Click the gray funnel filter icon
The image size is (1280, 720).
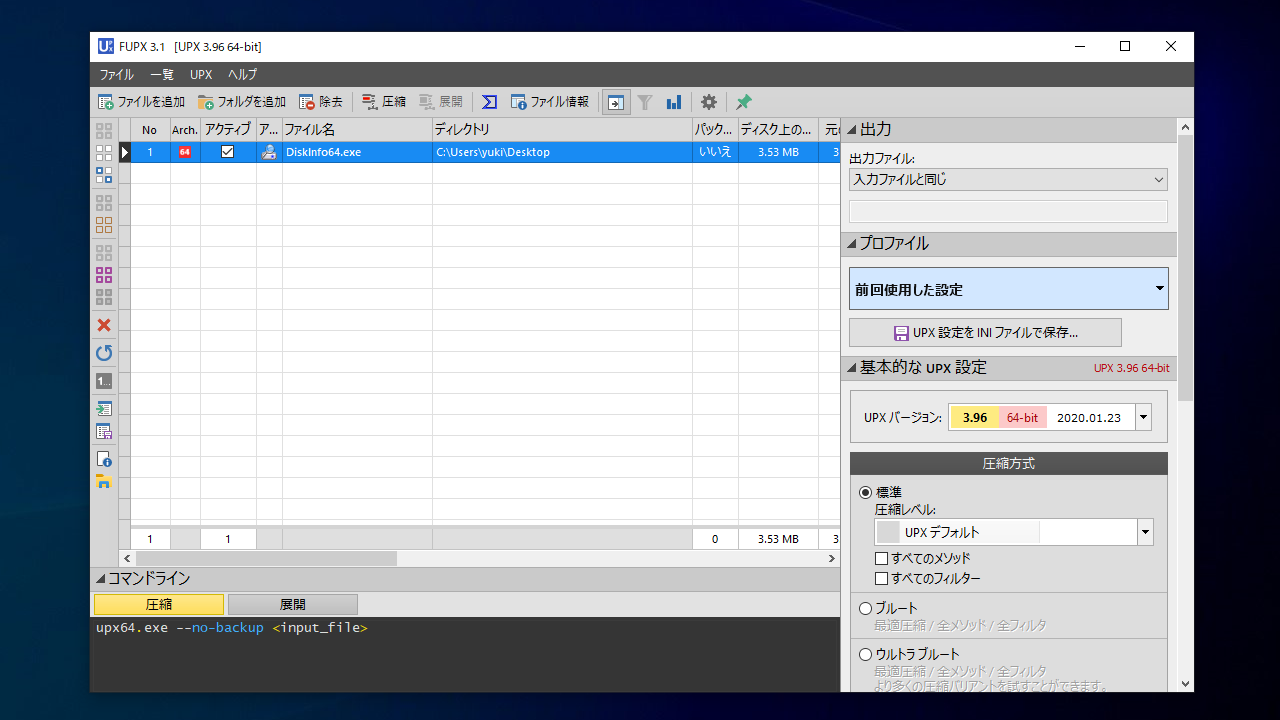(x=646, y=102)
